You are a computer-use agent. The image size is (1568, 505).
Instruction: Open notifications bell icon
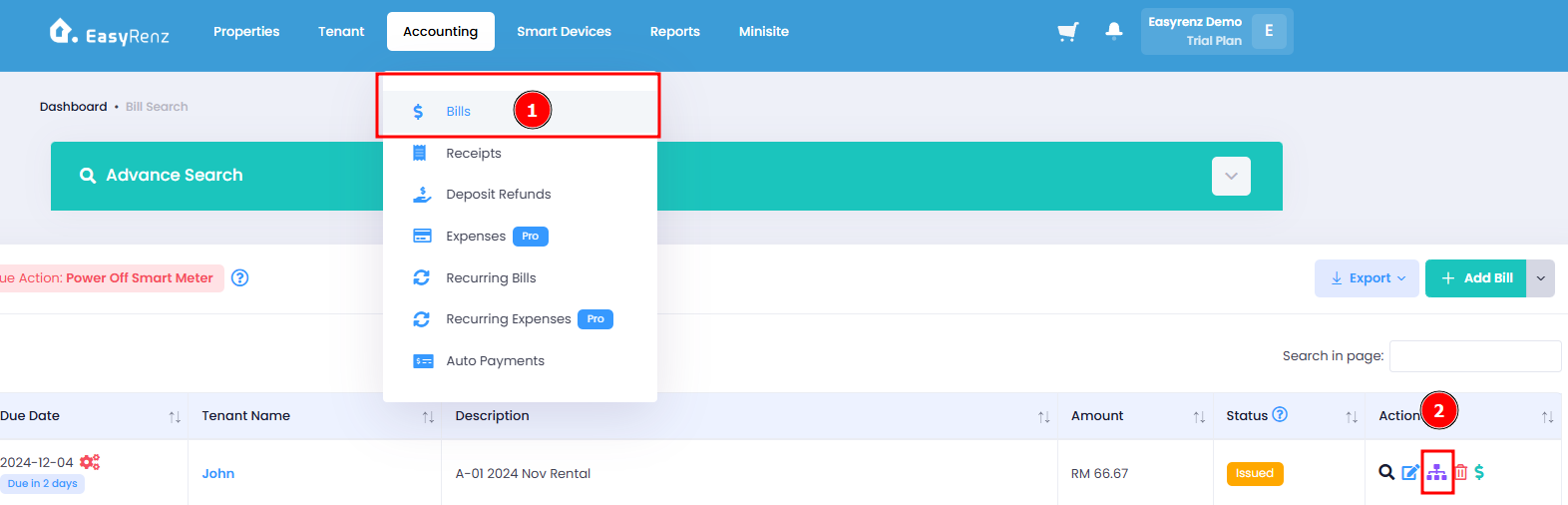tap(1114, 31)
